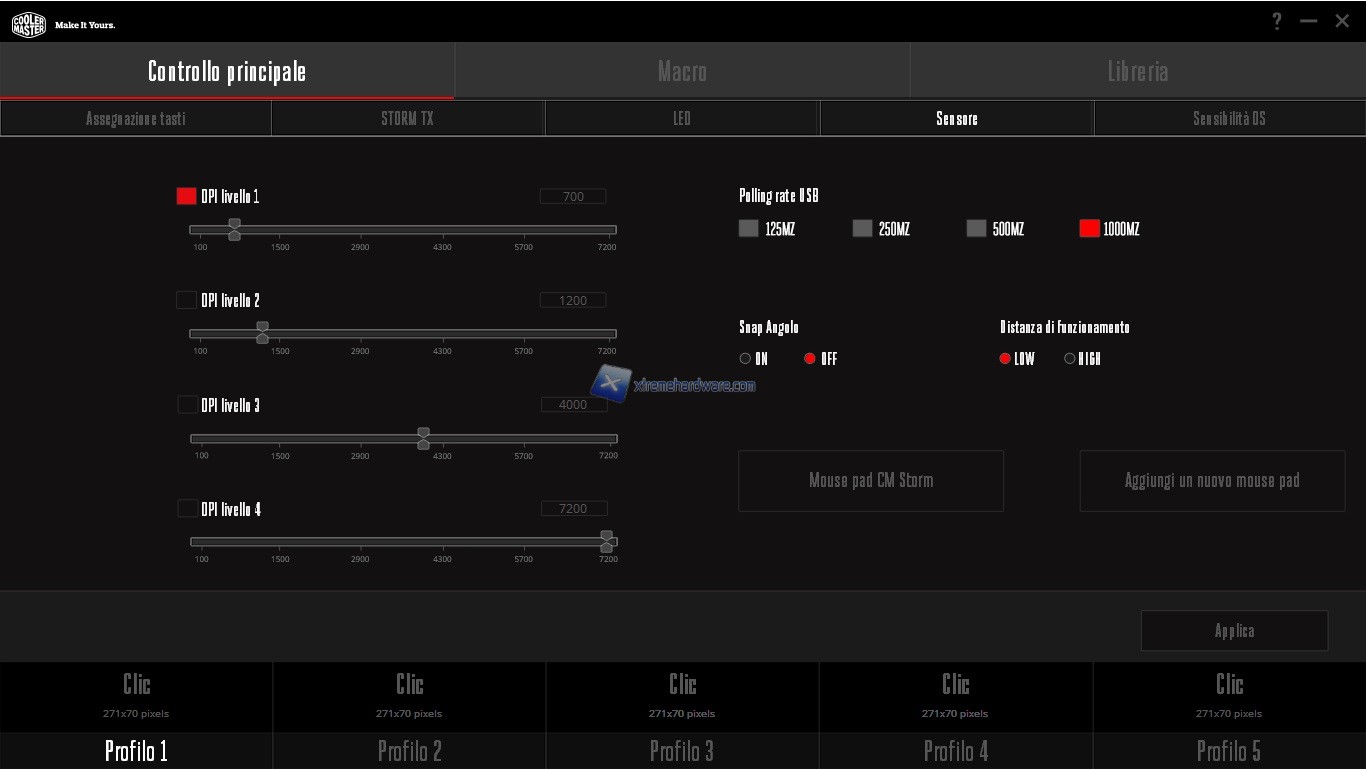Go to the Assegnazione tasti sub-tab
The height and width of the screenshot is (769, 1366).
pyautogui.click(x=136, y=118)
